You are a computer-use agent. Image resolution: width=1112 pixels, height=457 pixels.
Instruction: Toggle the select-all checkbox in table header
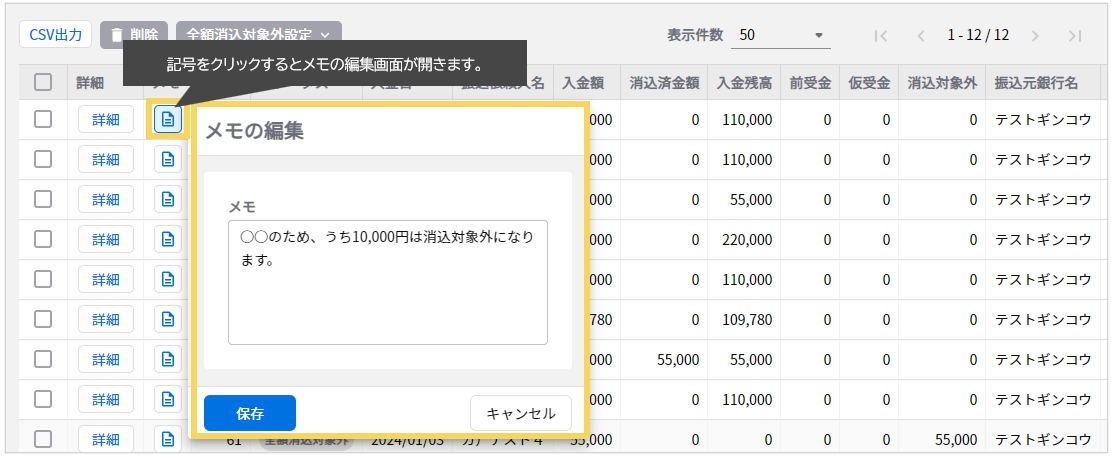coord(43,83)
